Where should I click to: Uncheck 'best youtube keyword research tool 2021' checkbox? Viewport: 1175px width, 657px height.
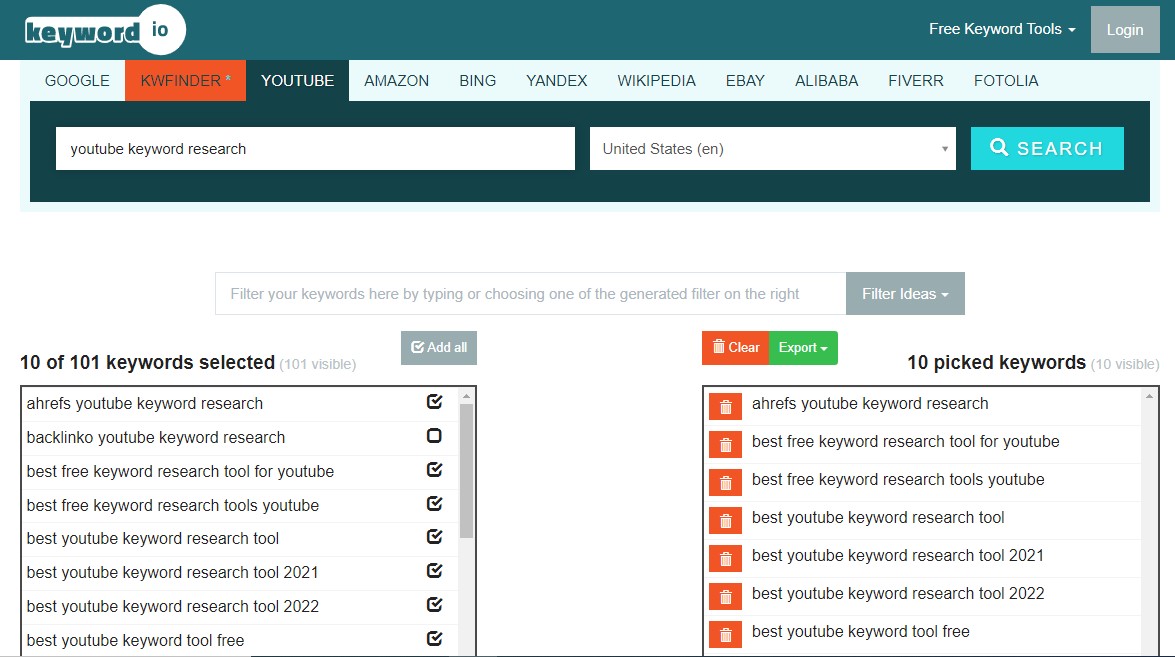[x=434, y=570]
